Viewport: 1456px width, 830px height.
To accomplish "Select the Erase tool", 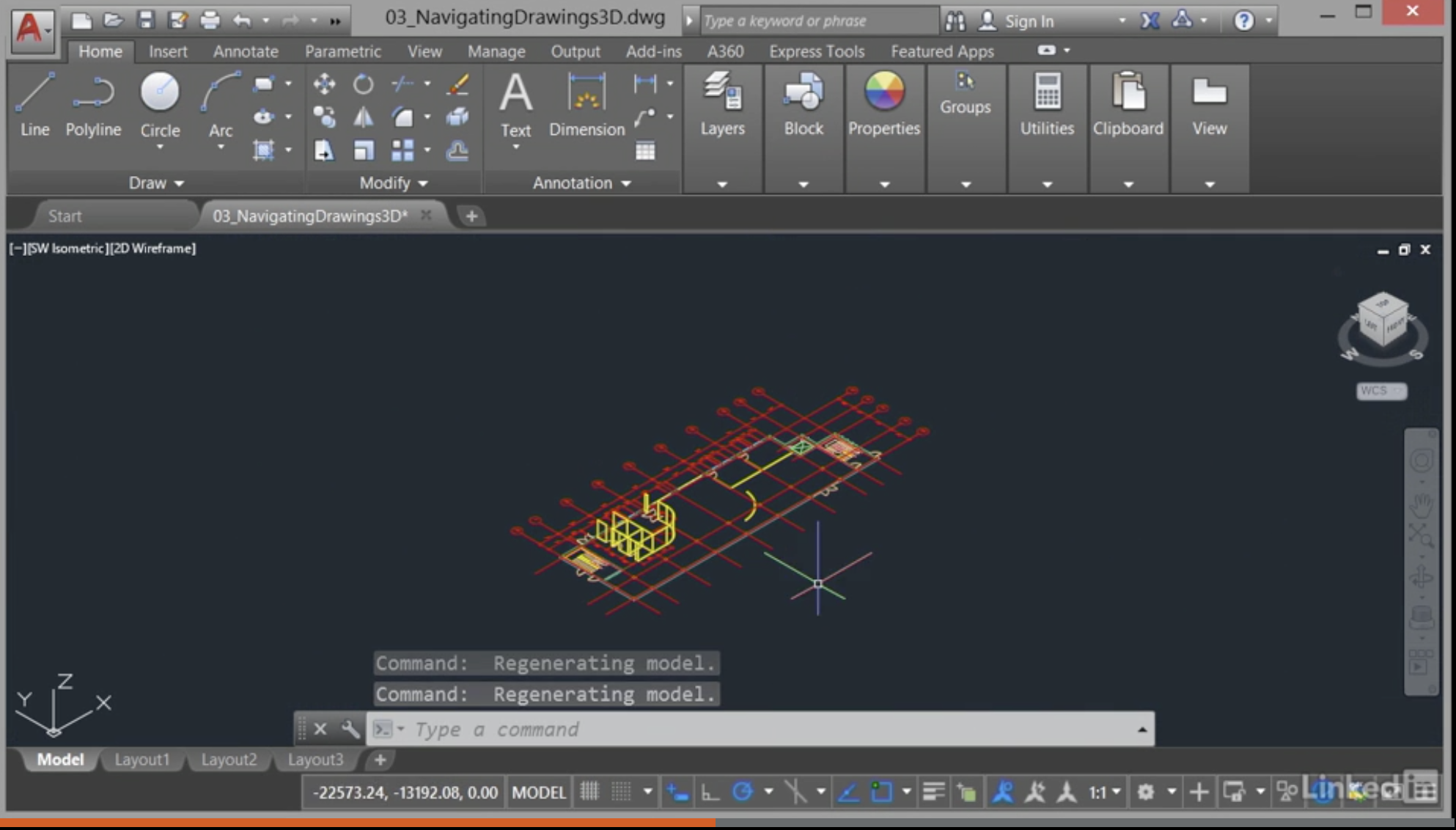I will point(456,84).
